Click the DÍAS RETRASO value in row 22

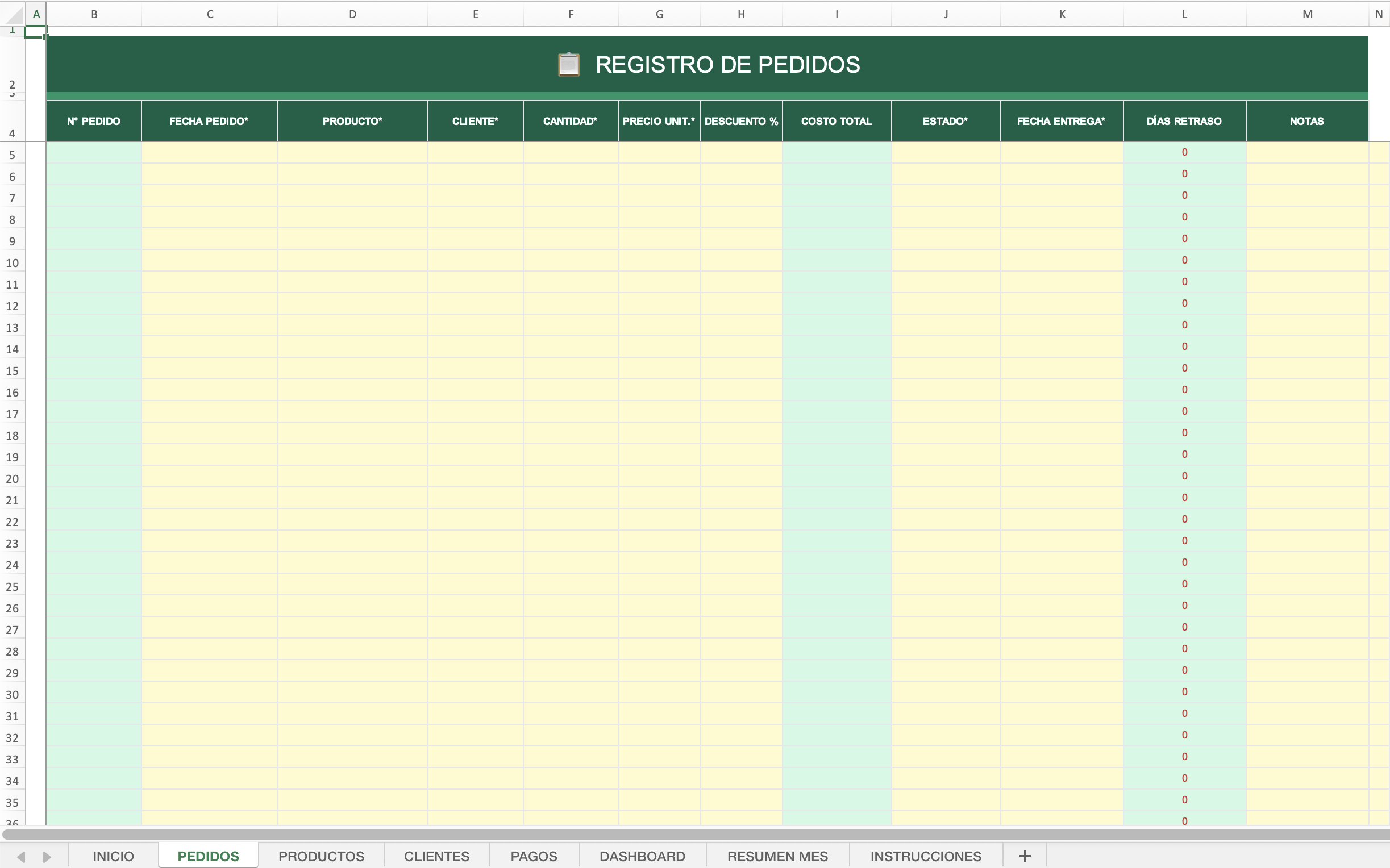(x=1184, y=520)
